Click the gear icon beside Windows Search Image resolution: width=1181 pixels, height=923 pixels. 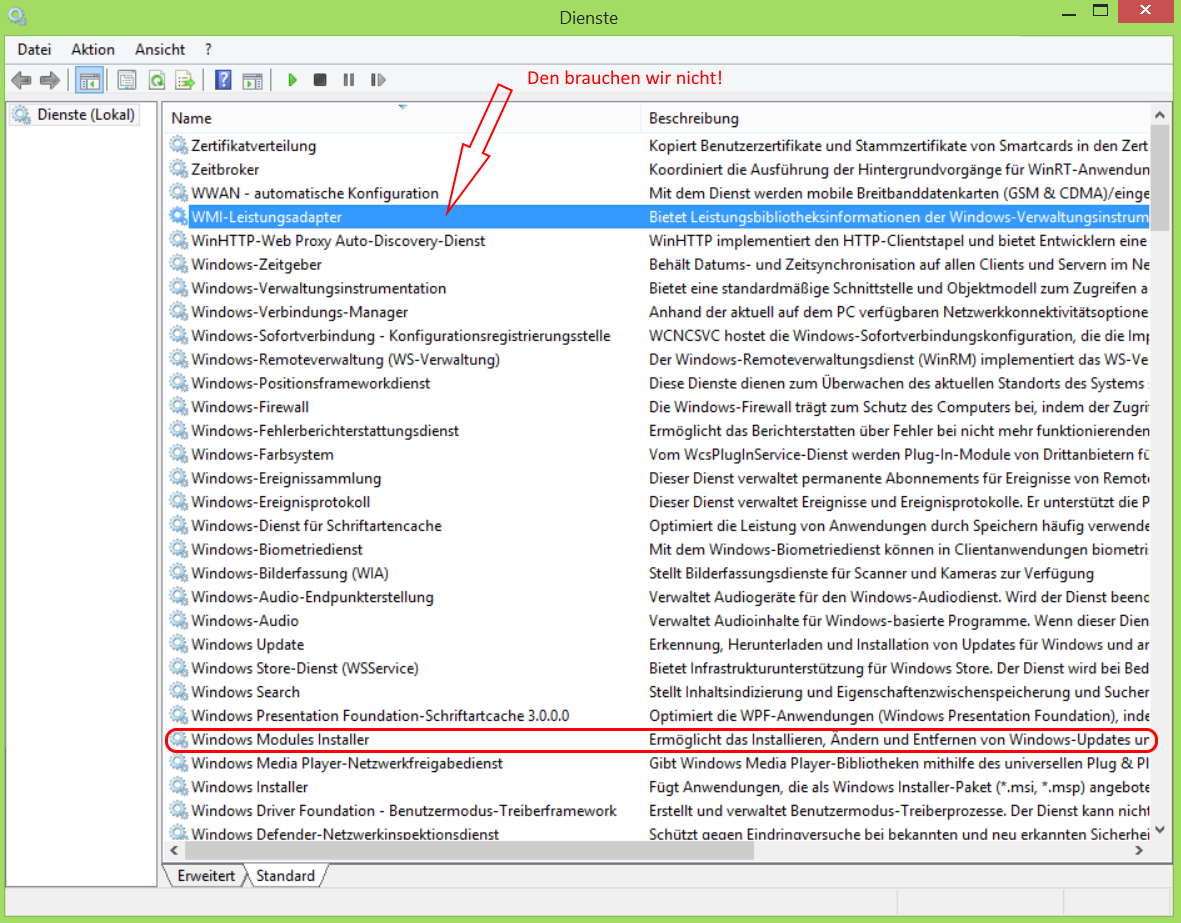(178, 692)
